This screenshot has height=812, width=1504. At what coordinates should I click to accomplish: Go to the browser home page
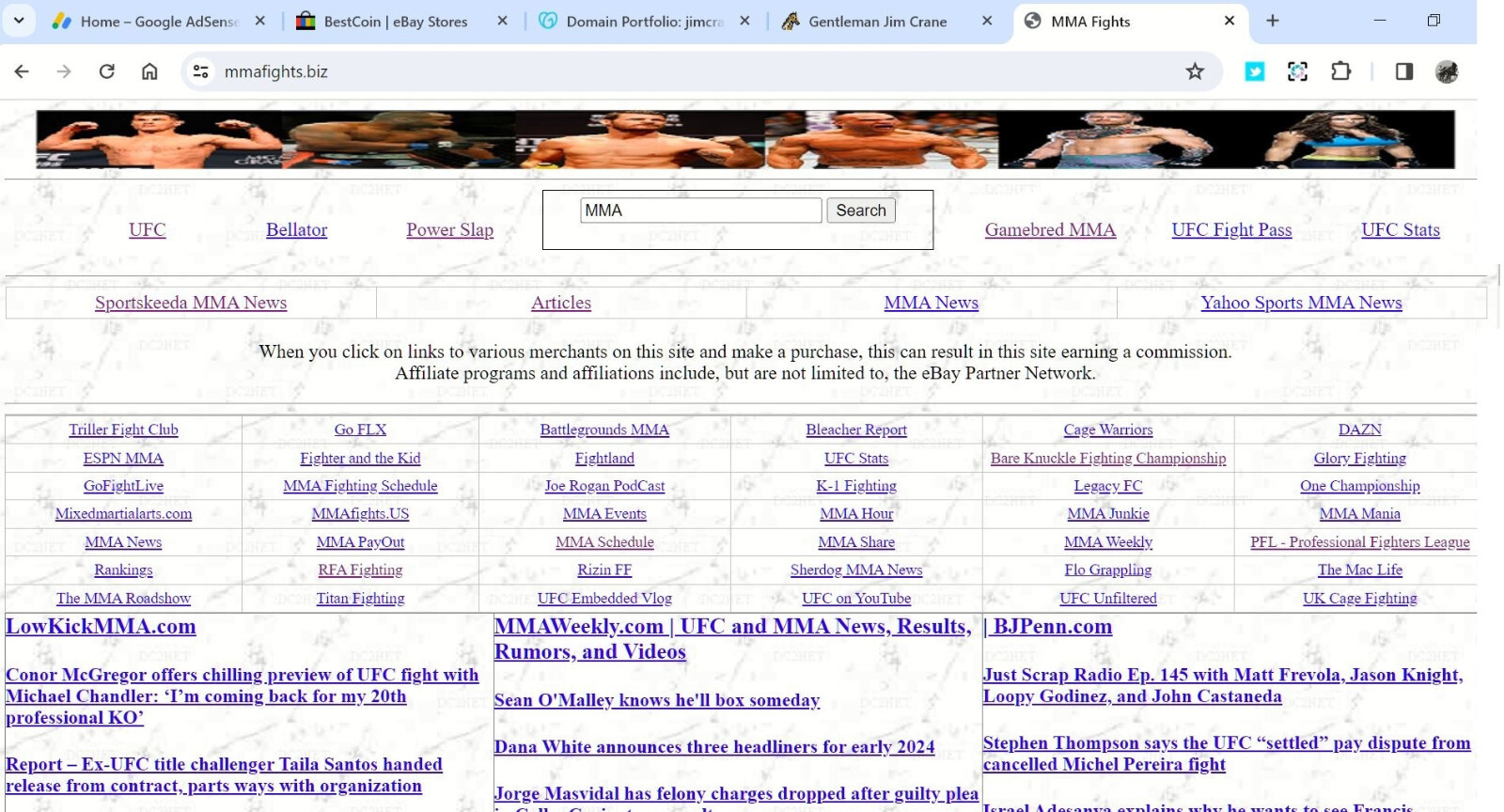[149, 71]
